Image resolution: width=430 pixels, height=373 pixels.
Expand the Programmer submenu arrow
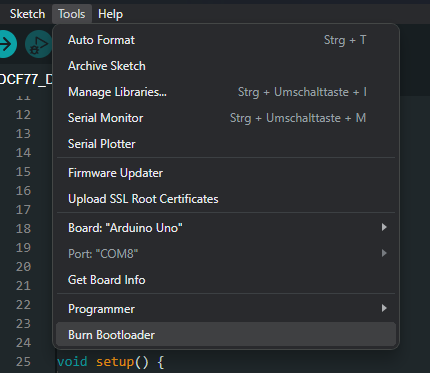point(384,308)
